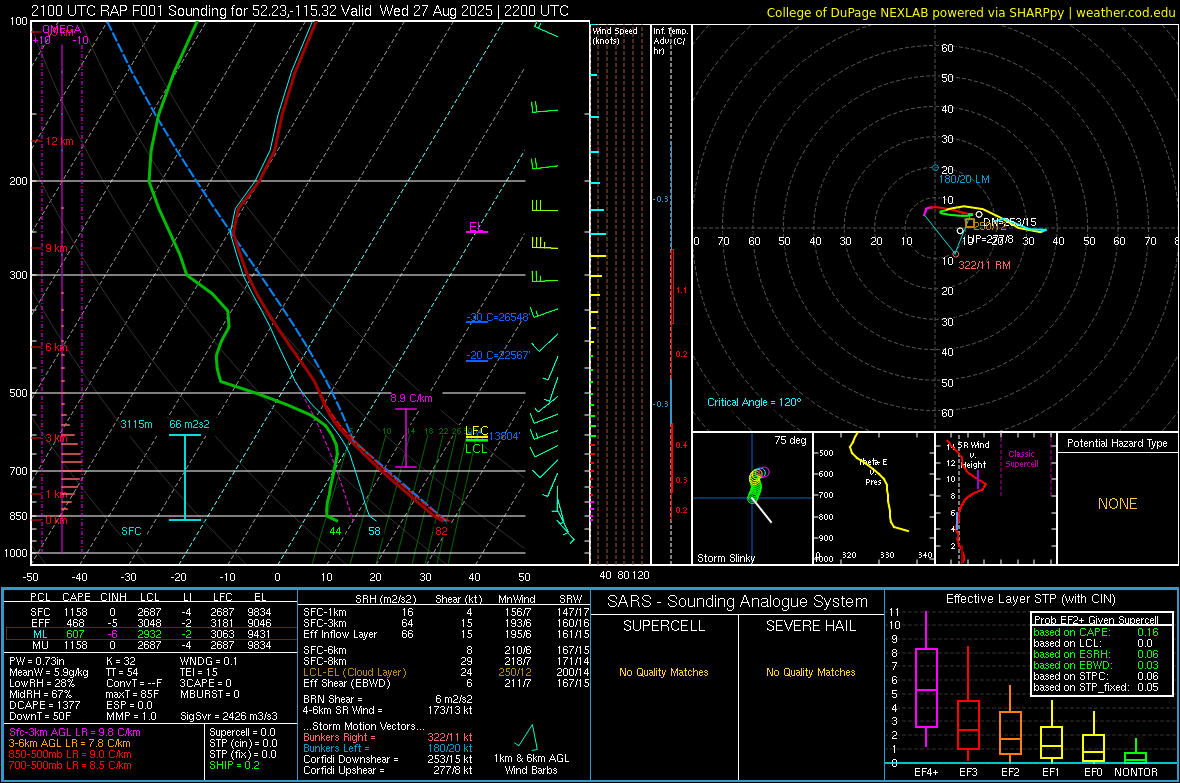Click the weather.cod.edu credit text
This screenshot has width=1180, height=783.
pyautogui.click(x=1125, y=12)
